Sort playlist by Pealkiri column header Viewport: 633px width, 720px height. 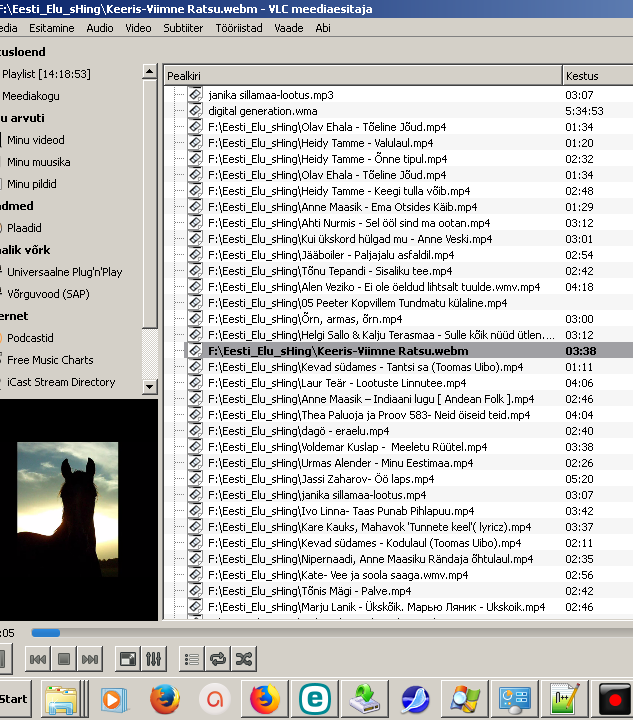(x=360, y=76)
